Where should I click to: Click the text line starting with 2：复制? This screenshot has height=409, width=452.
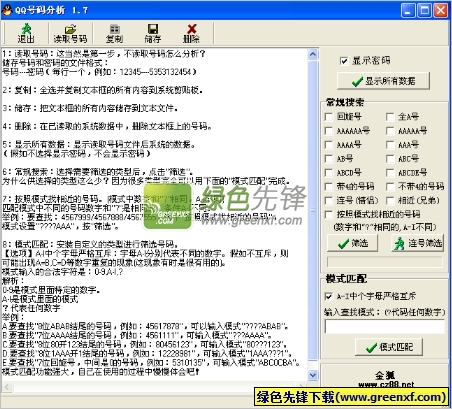pos(102,90)
